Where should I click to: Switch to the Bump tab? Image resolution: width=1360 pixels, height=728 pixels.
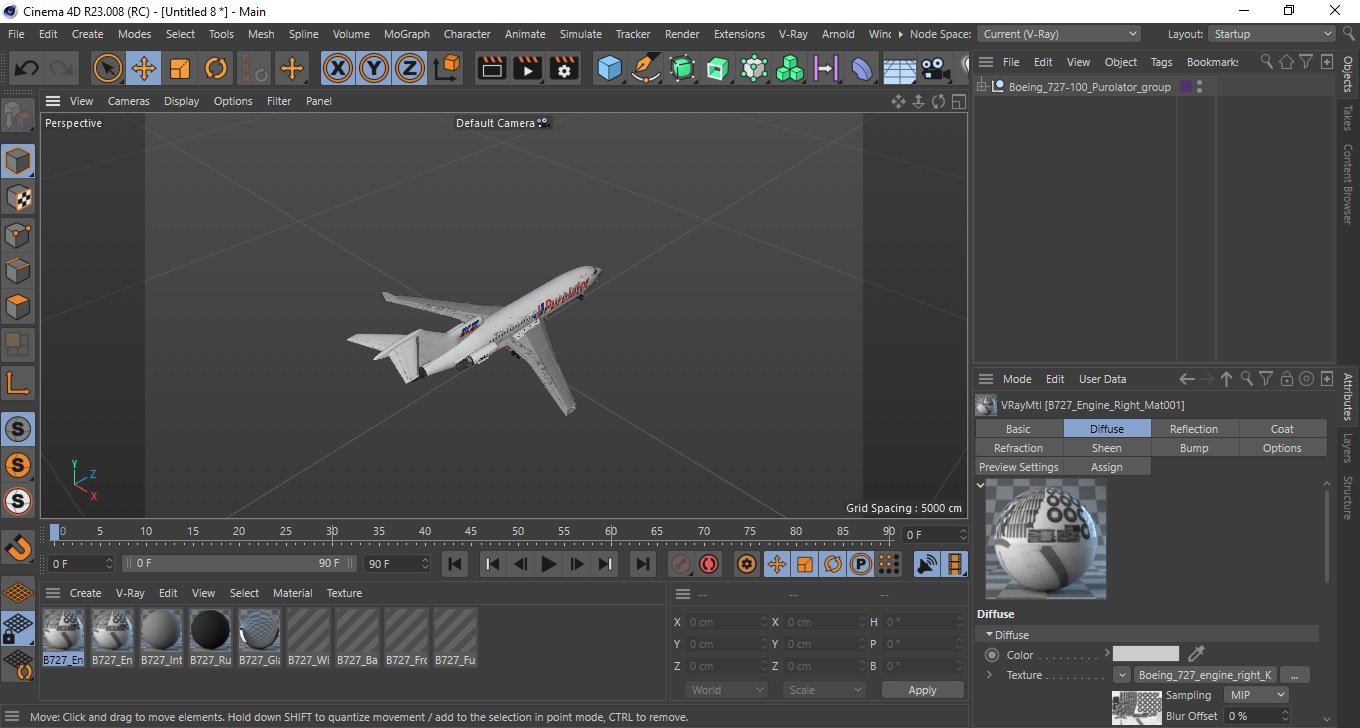click(1194, 448)
